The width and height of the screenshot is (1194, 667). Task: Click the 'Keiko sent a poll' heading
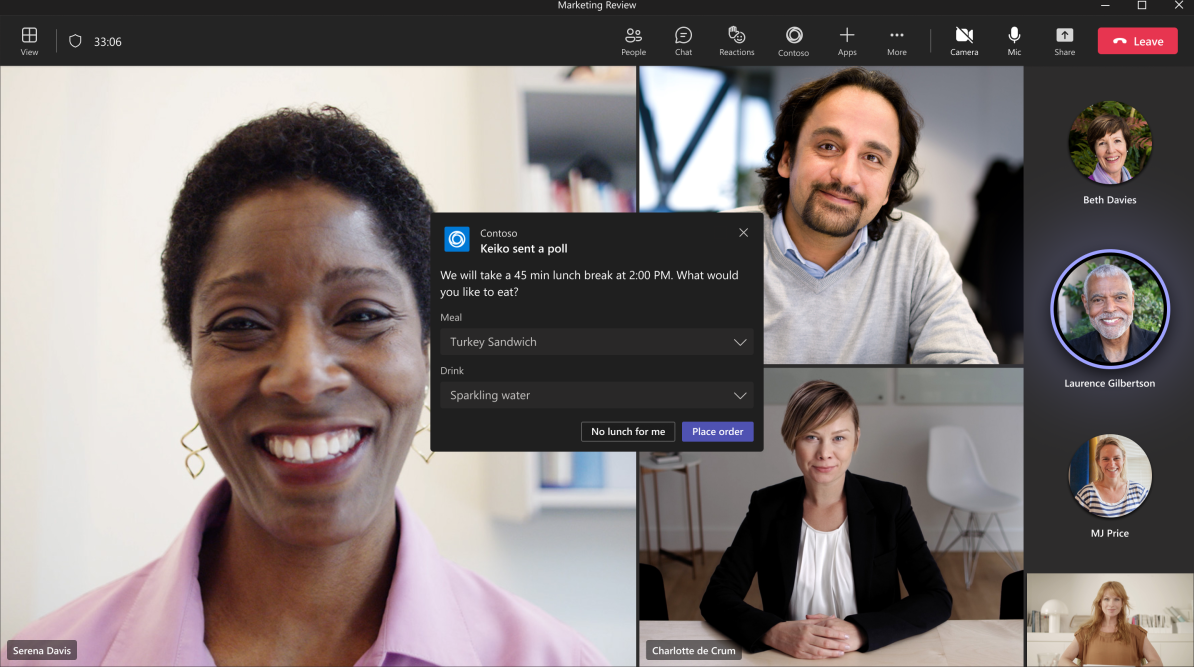point(524,249)
